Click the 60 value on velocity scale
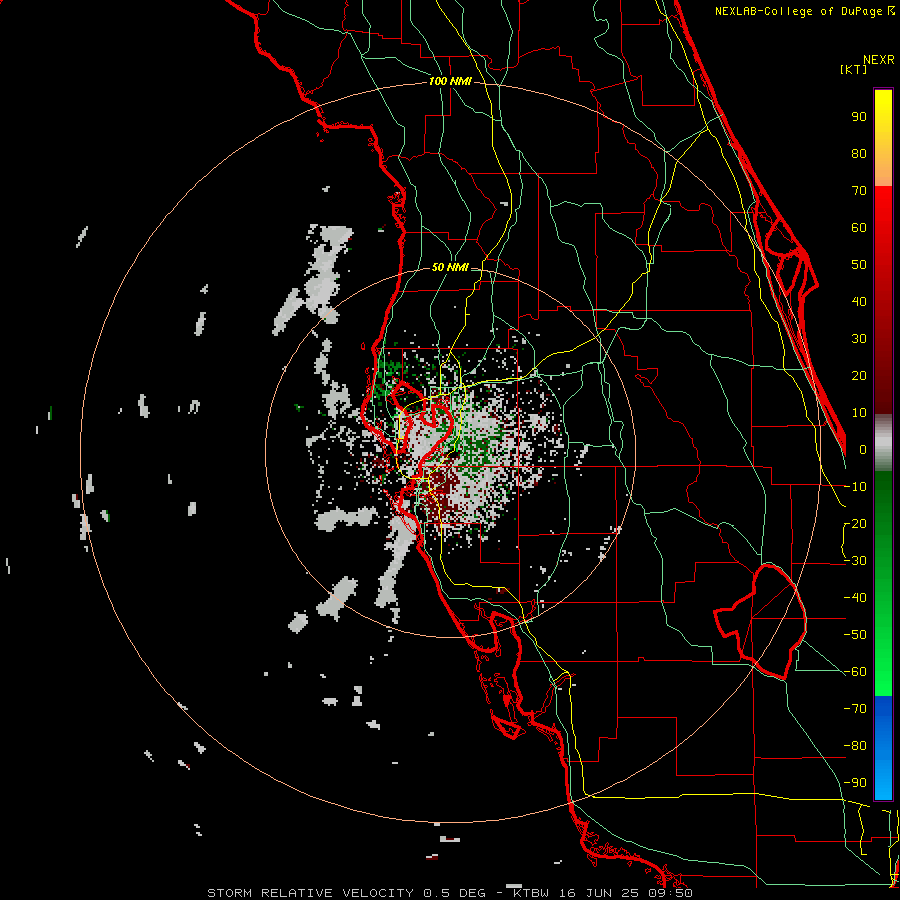 point(859,228)
